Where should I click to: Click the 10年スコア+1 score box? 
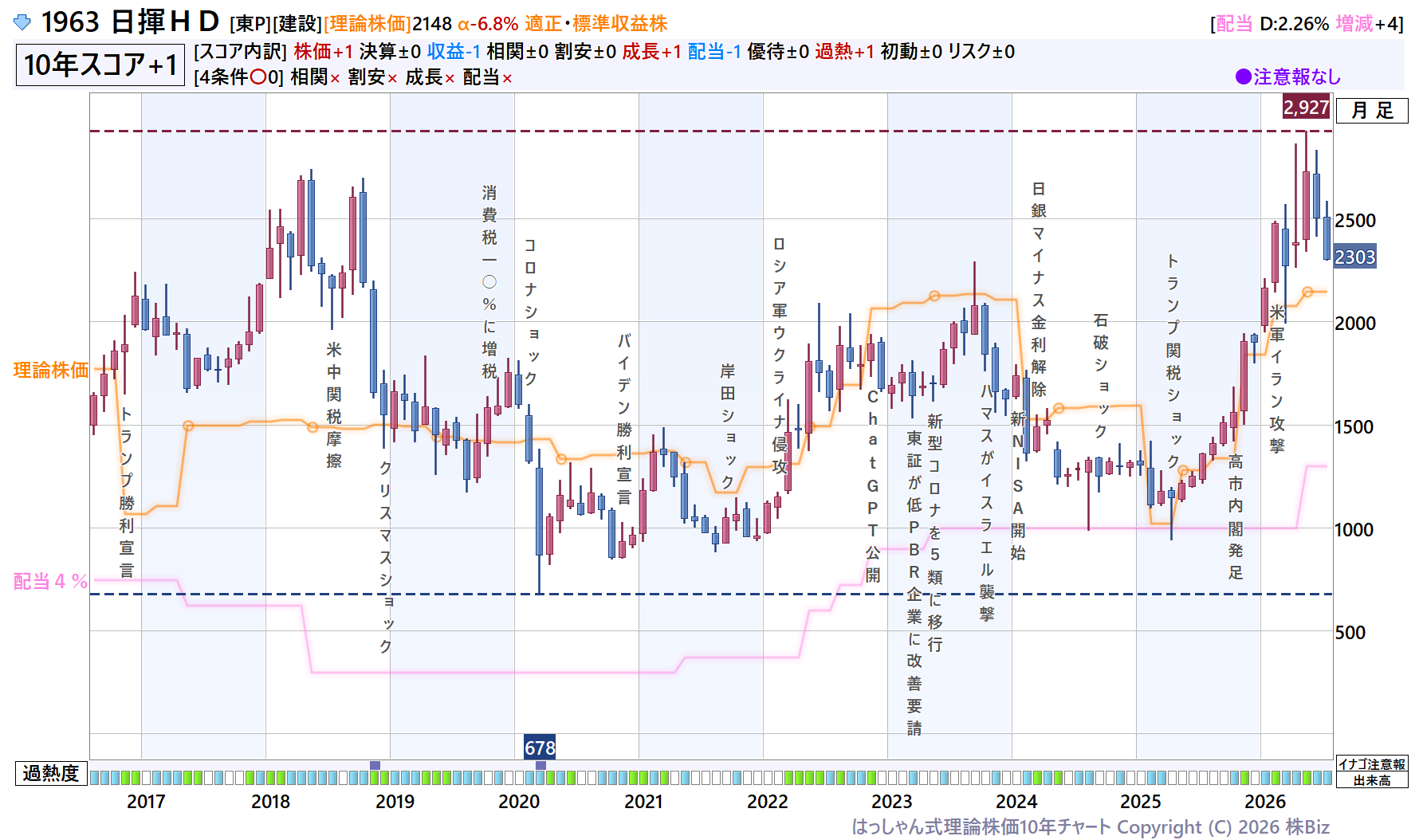coord(100,65)
